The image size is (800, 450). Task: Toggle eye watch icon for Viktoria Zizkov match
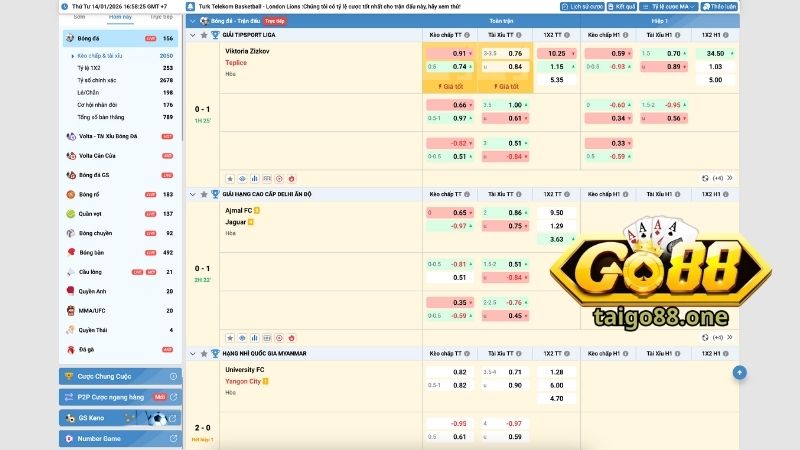pos(242,179)
